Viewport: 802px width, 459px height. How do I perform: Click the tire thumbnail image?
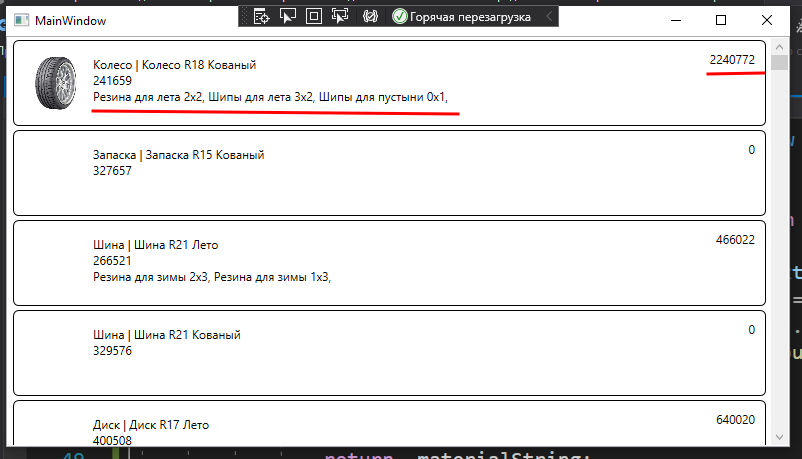pyautogui.click(x=53, y=82)
